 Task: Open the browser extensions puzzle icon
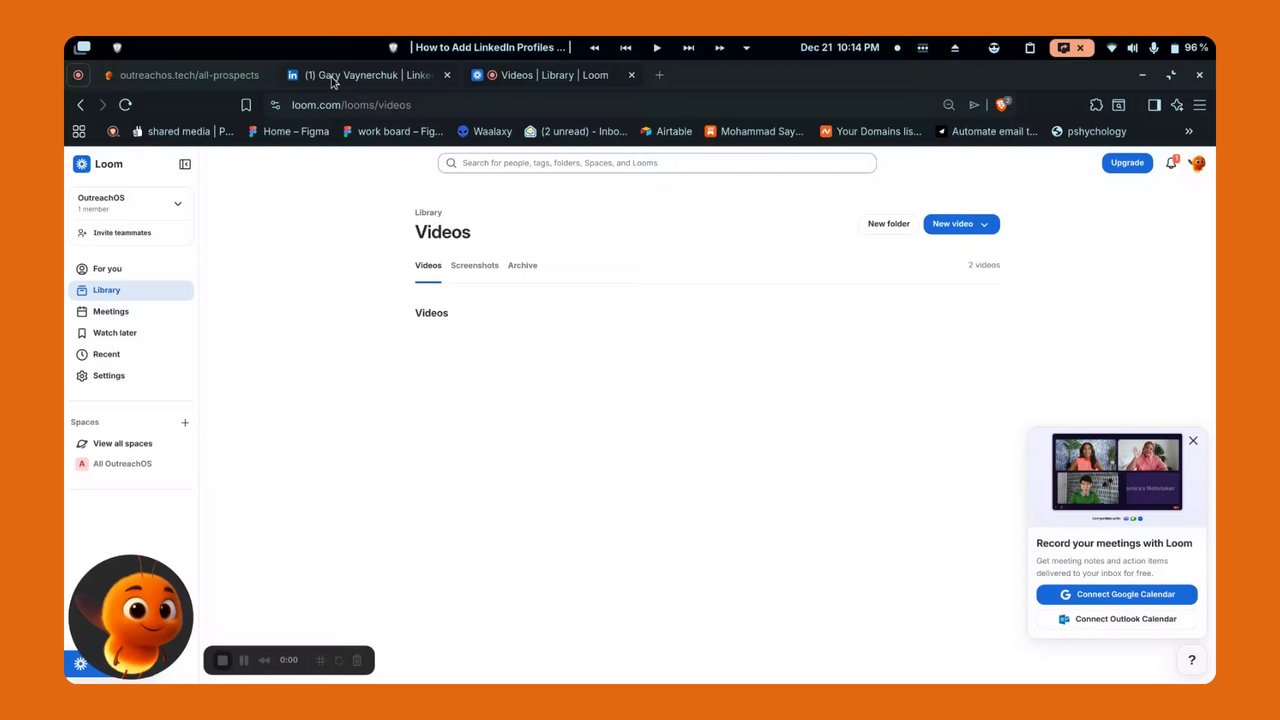[1096, 105]
